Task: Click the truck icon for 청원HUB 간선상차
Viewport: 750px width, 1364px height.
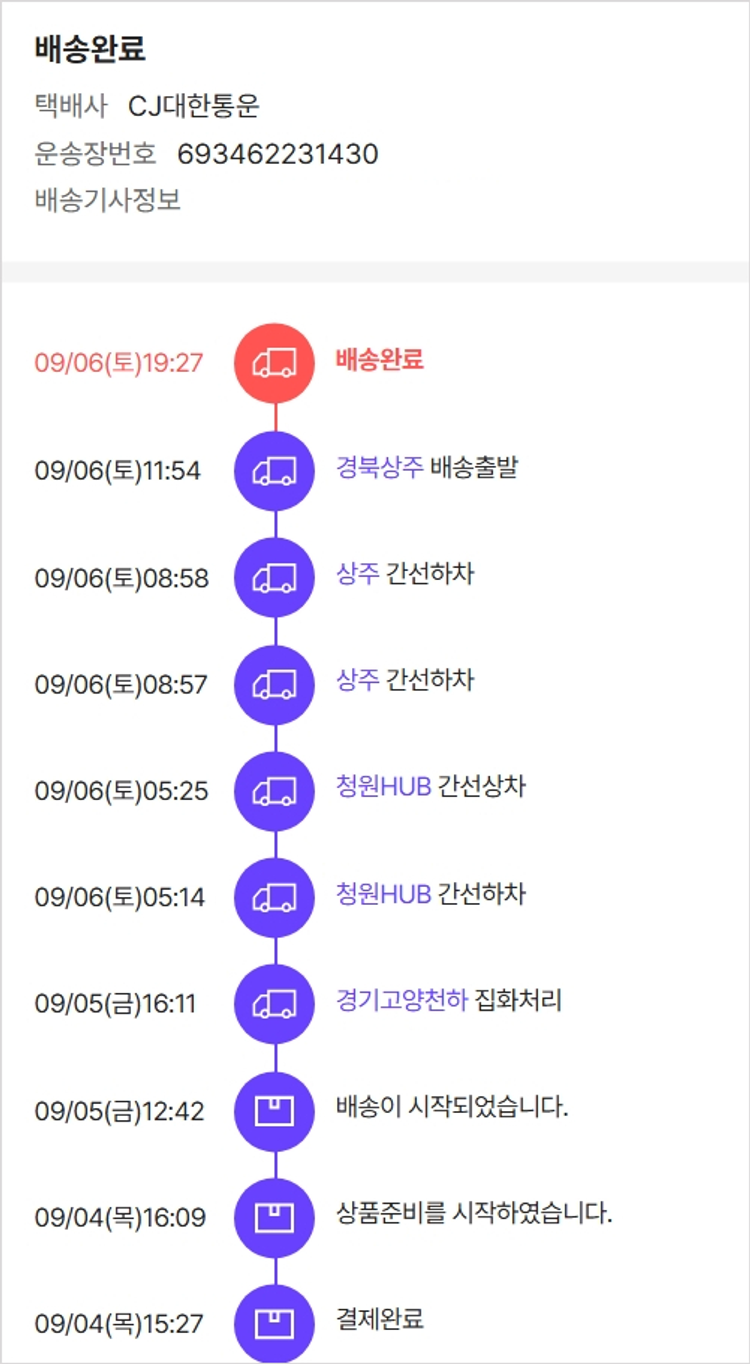Action: [x=274, y=791]
